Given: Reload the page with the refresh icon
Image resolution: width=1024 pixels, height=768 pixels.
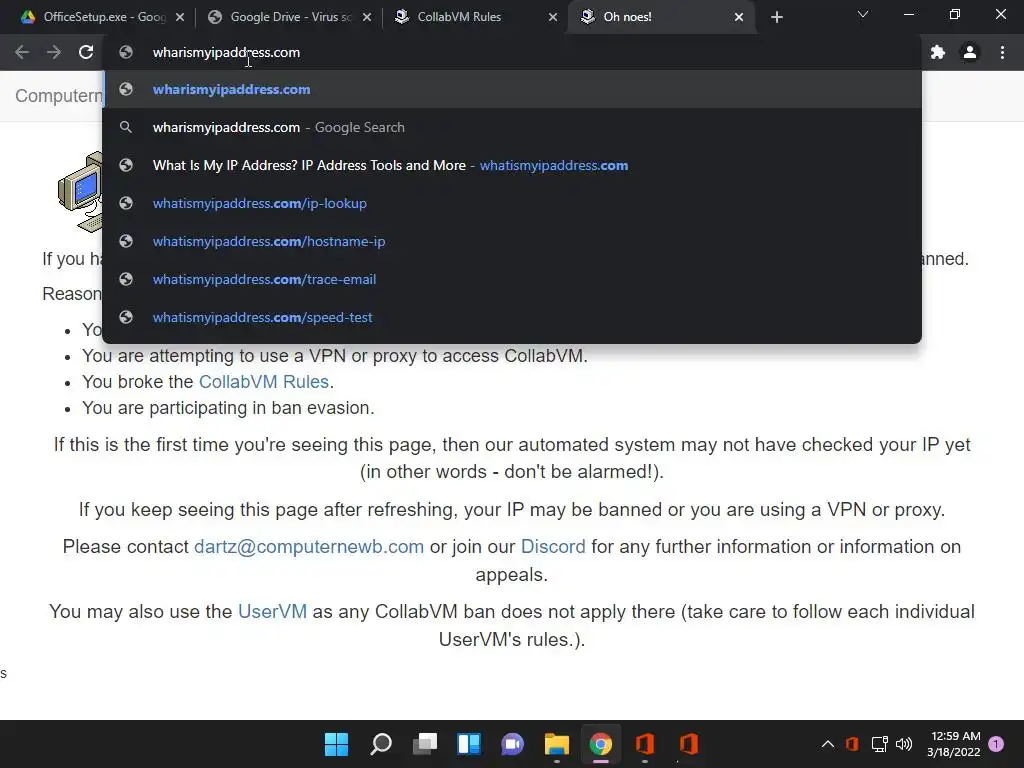Looking at the screenshot, I should [86, 52].
